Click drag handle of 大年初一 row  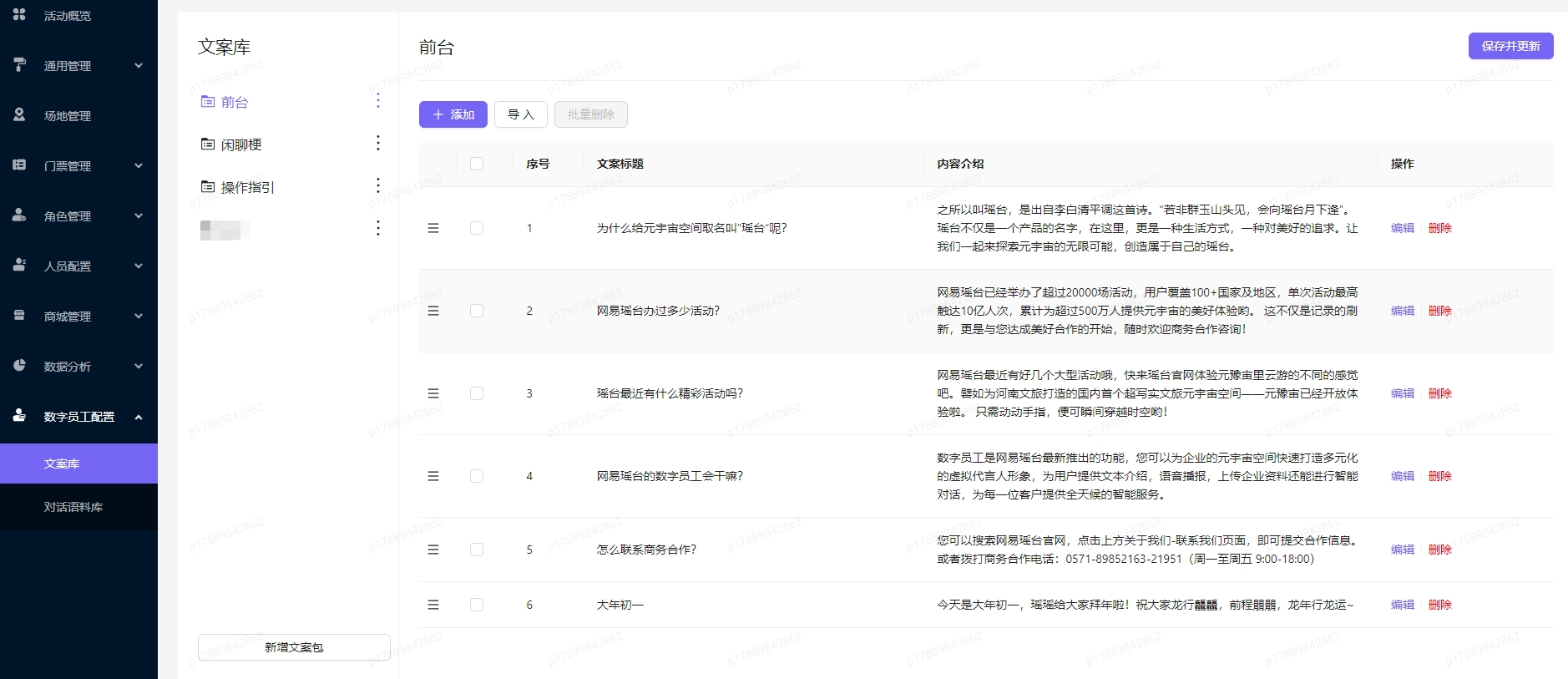433,605
